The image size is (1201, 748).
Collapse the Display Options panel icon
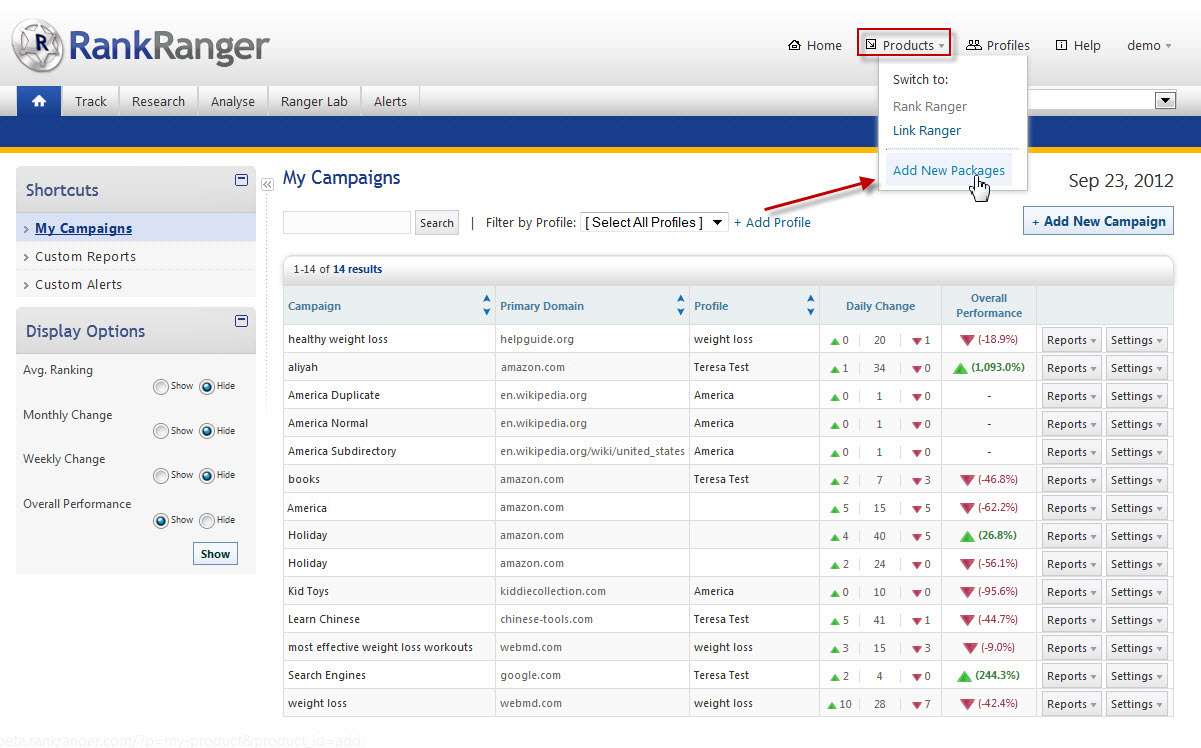point(241,321)
